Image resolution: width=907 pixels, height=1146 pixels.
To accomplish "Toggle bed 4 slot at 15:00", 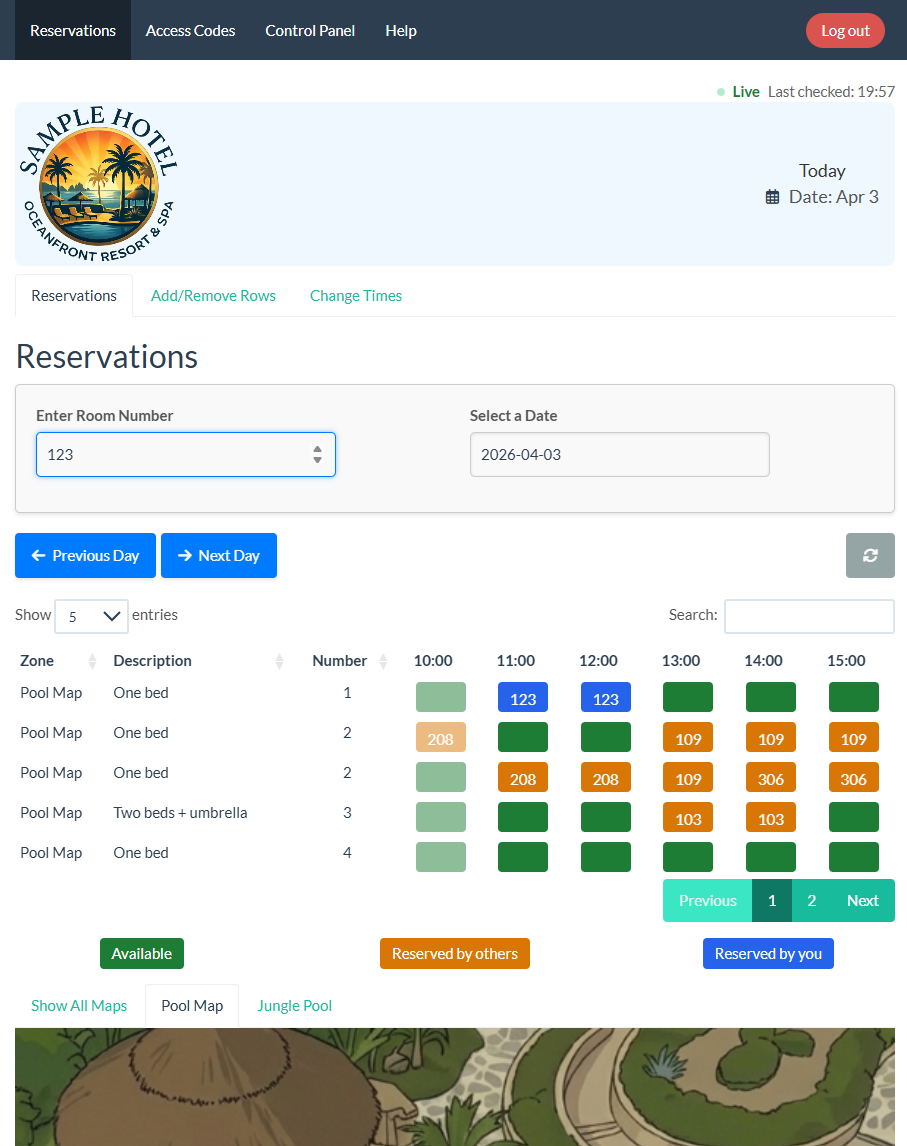I will (853, 857).
